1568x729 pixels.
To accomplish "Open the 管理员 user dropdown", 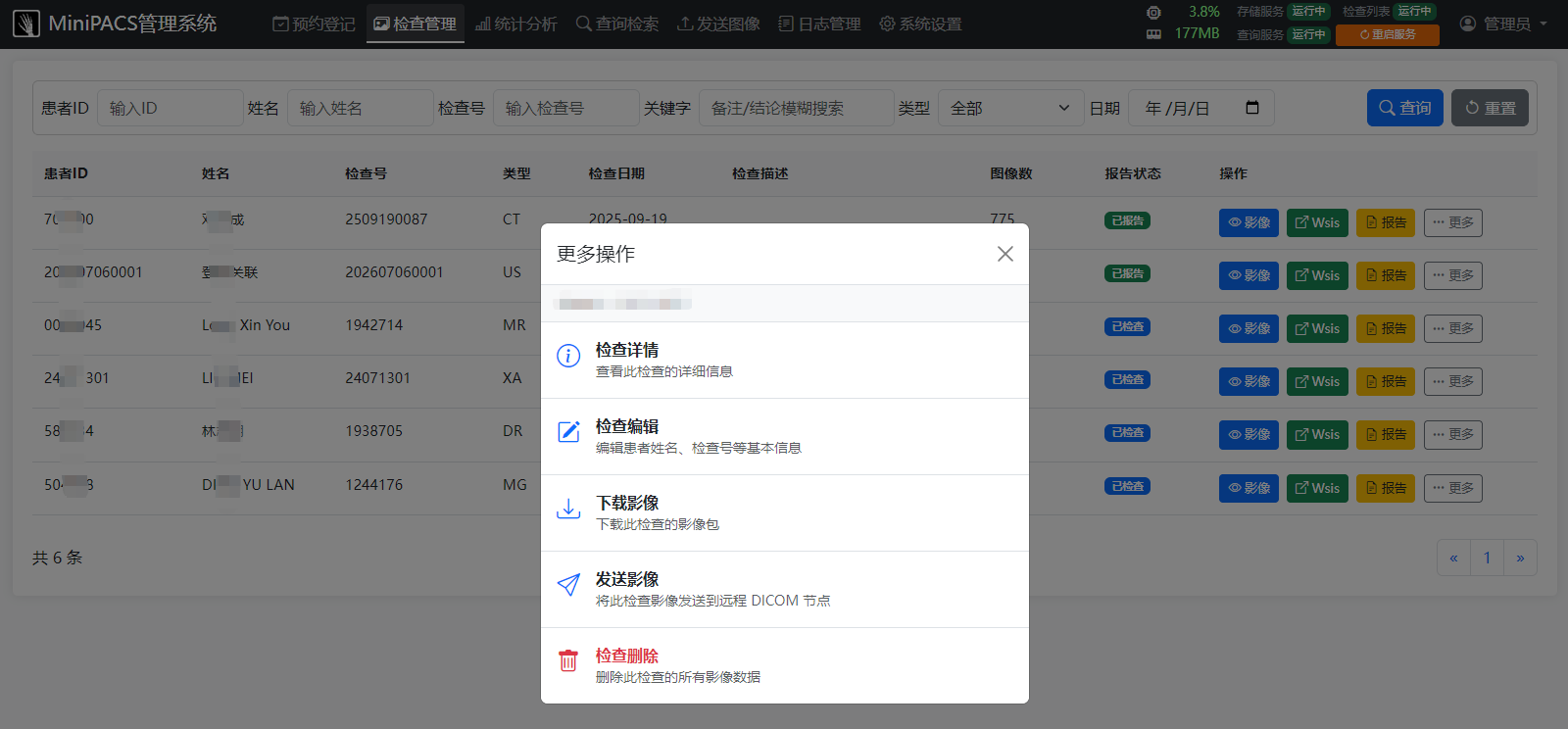I will pos(1503,24).
